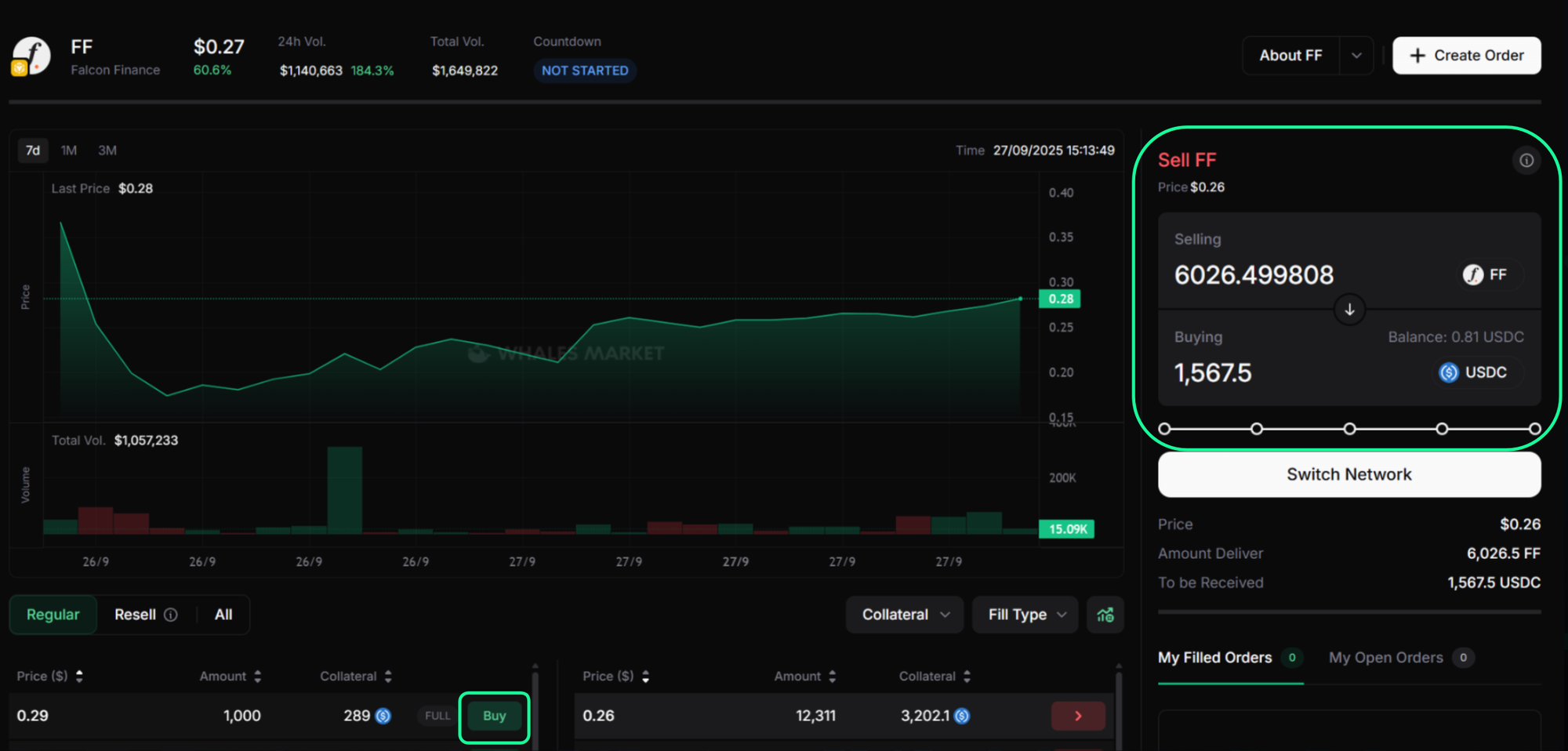Open the Sell FF info icon
Viewport: 1568px width, 751px height.
(1526, 161)
